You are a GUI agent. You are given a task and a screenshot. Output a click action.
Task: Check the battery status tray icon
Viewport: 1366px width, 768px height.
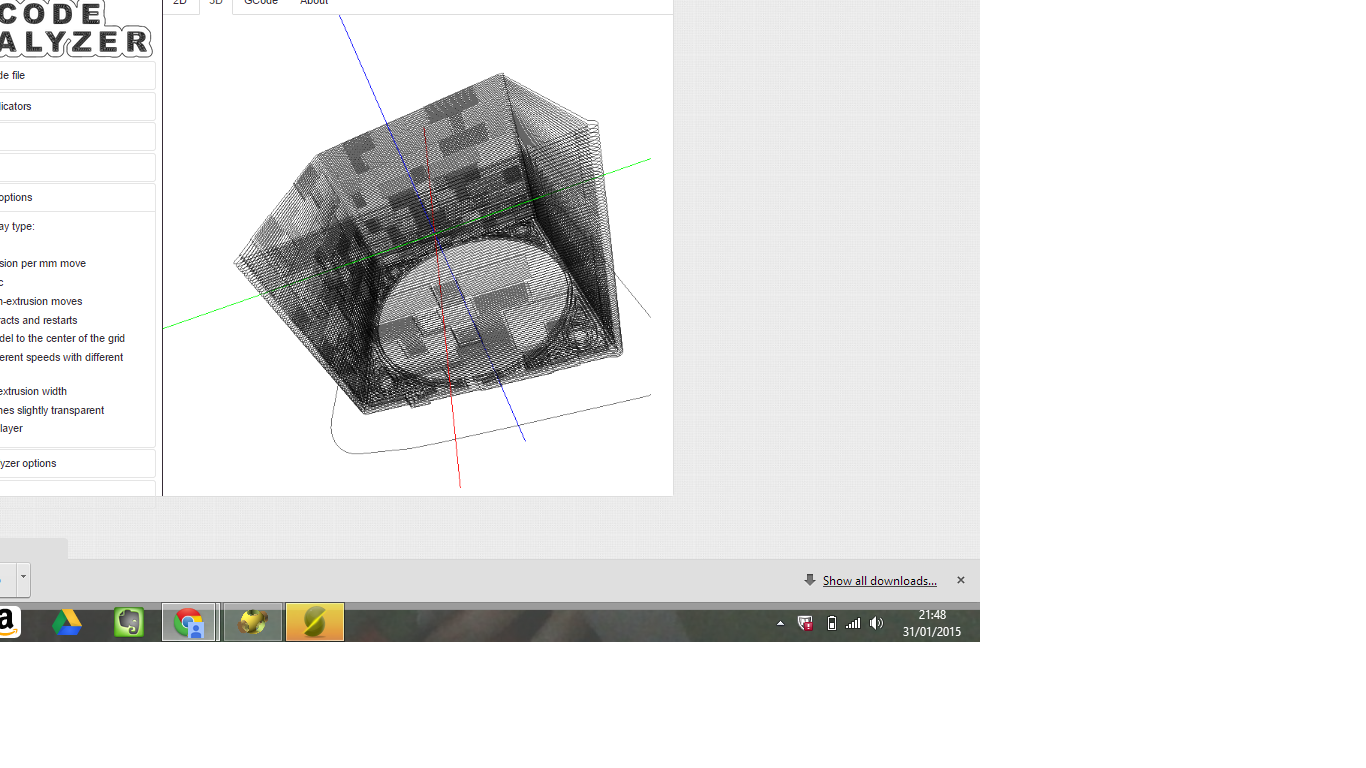(x=832, y=623)
